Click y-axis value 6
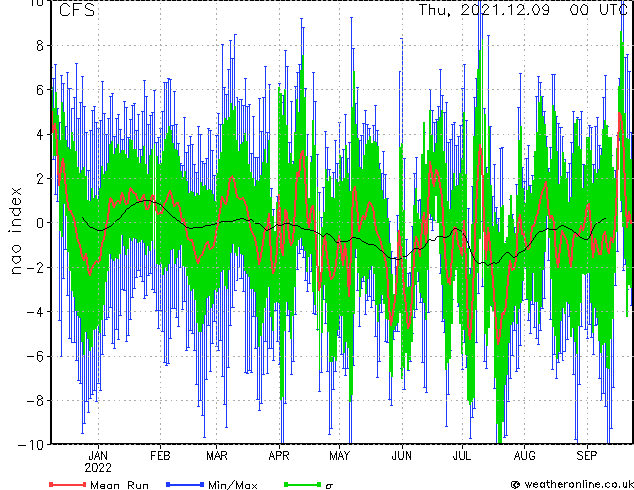634x490 pixels. (x=40, y=90)
